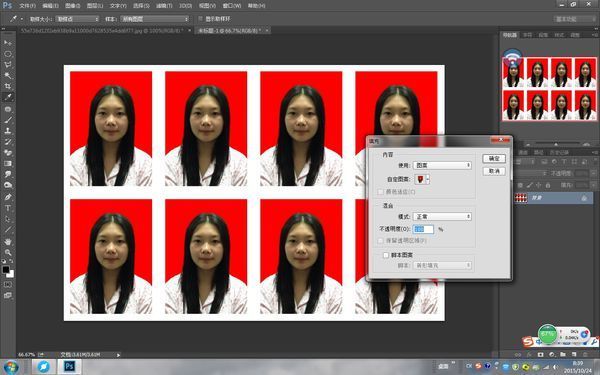Image resolution: width=600 pixels, height=375 pixels.
Task: Open the 使用 dropdown in the Fill dialog
Action: click(x=442, y=165)
